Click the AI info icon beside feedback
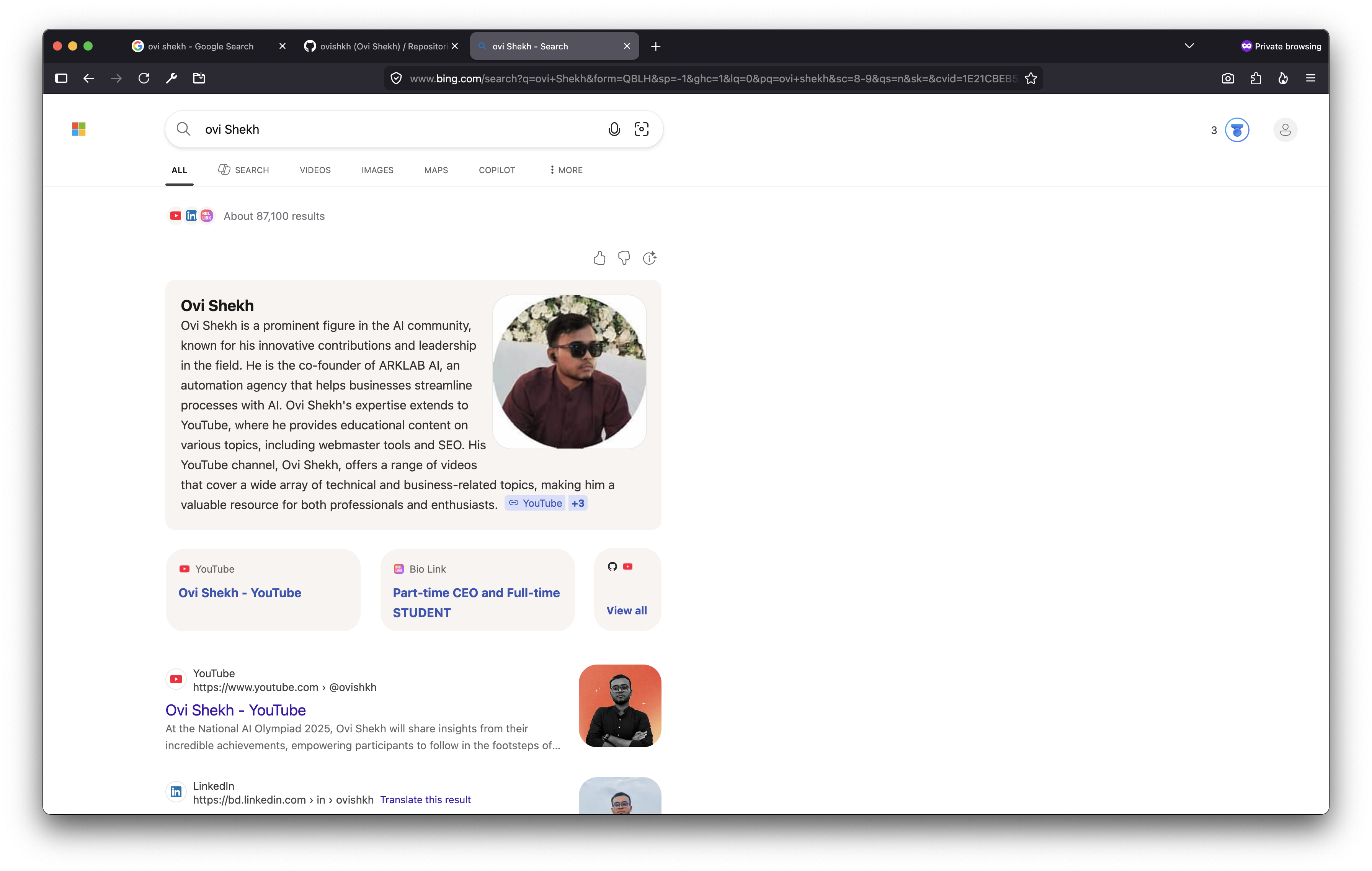Image resolution: width=1372 pixels, height=871 pixels. click(x=650, y=258)
